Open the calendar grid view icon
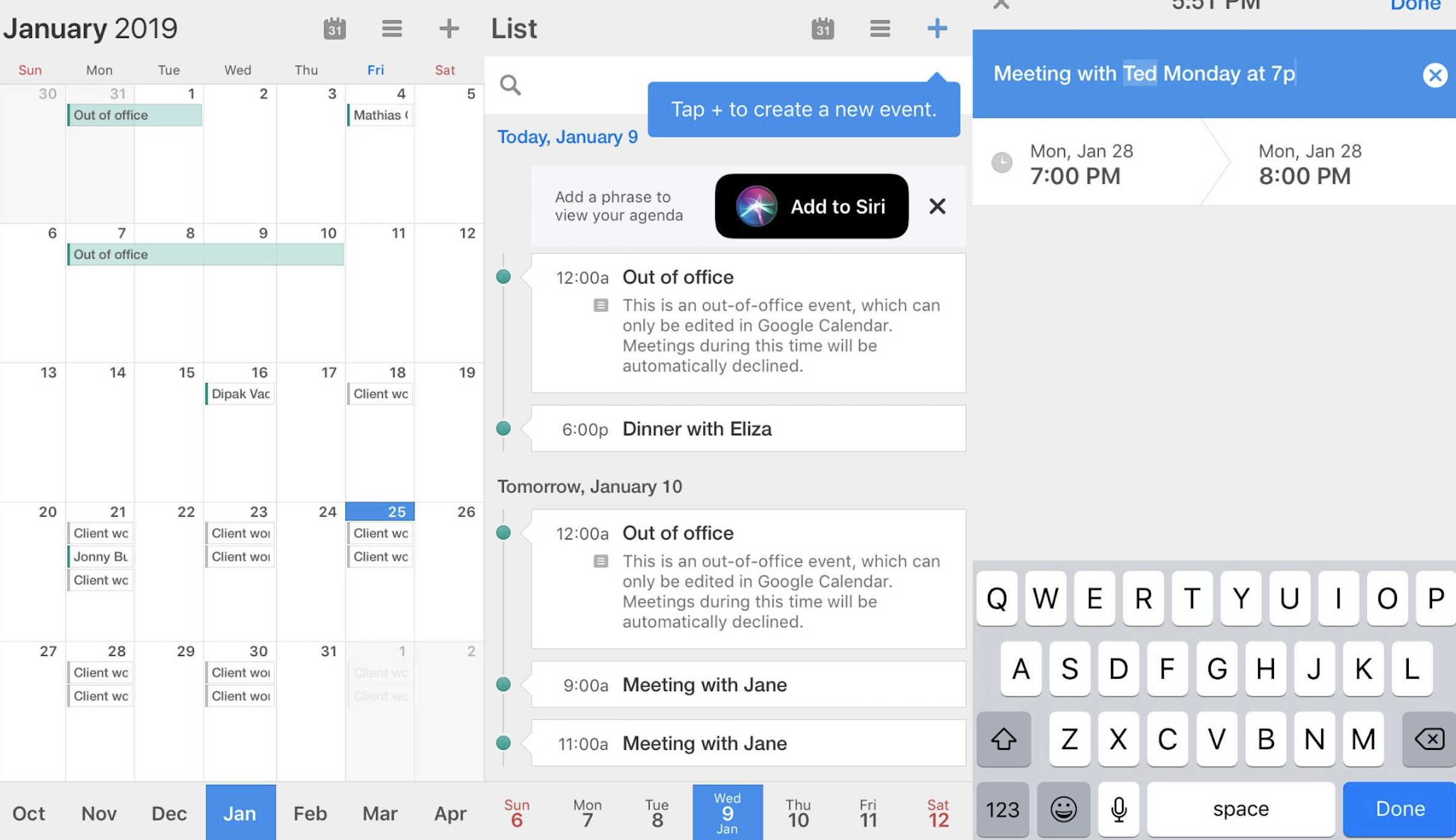1456x840 pixels. [x=335, y=27]
